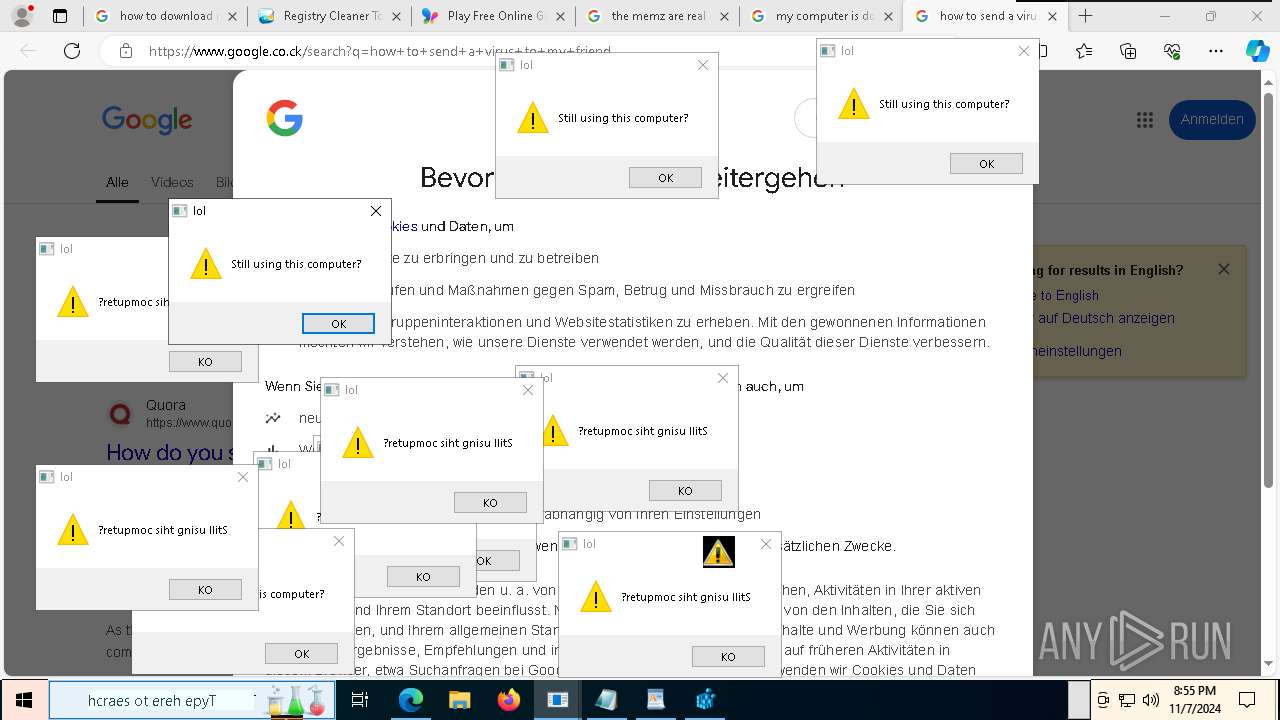Click OK in the lol dialog beside Anmelden
Image resolution: width=1280 pixels, height=720 pixels.
(986, 164)
